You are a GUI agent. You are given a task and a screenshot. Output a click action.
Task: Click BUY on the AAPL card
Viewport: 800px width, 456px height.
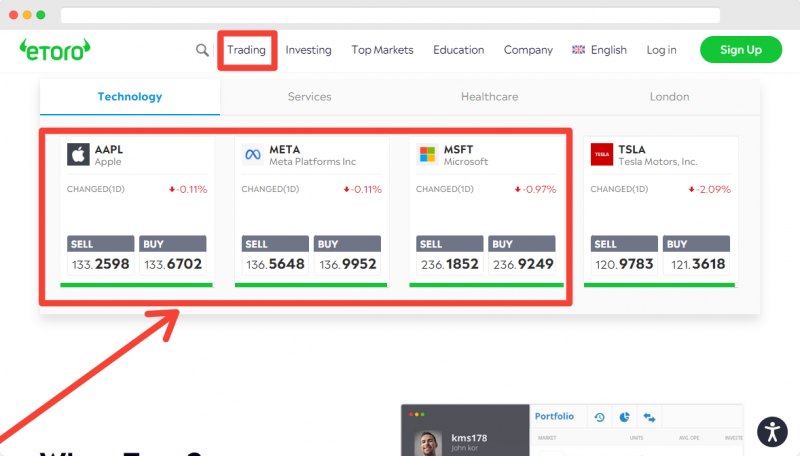click(173, 255)
